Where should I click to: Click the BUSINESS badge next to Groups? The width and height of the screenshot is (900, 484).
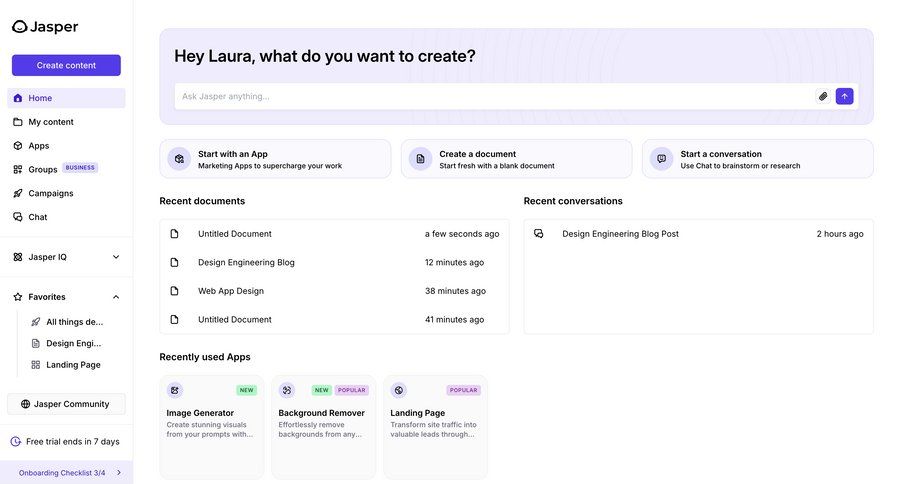point(80,168)
